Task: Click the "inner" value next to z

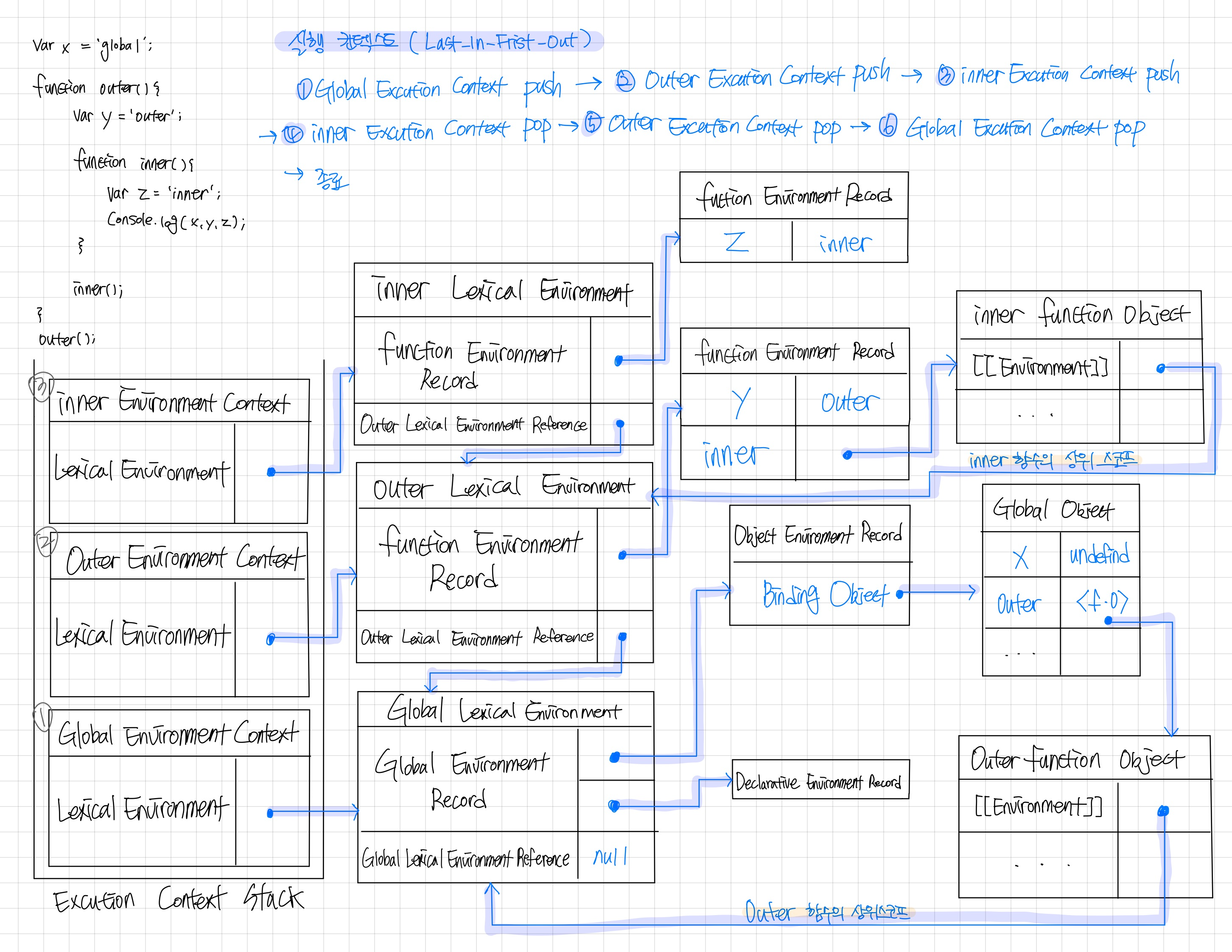Action: point(845,243)
